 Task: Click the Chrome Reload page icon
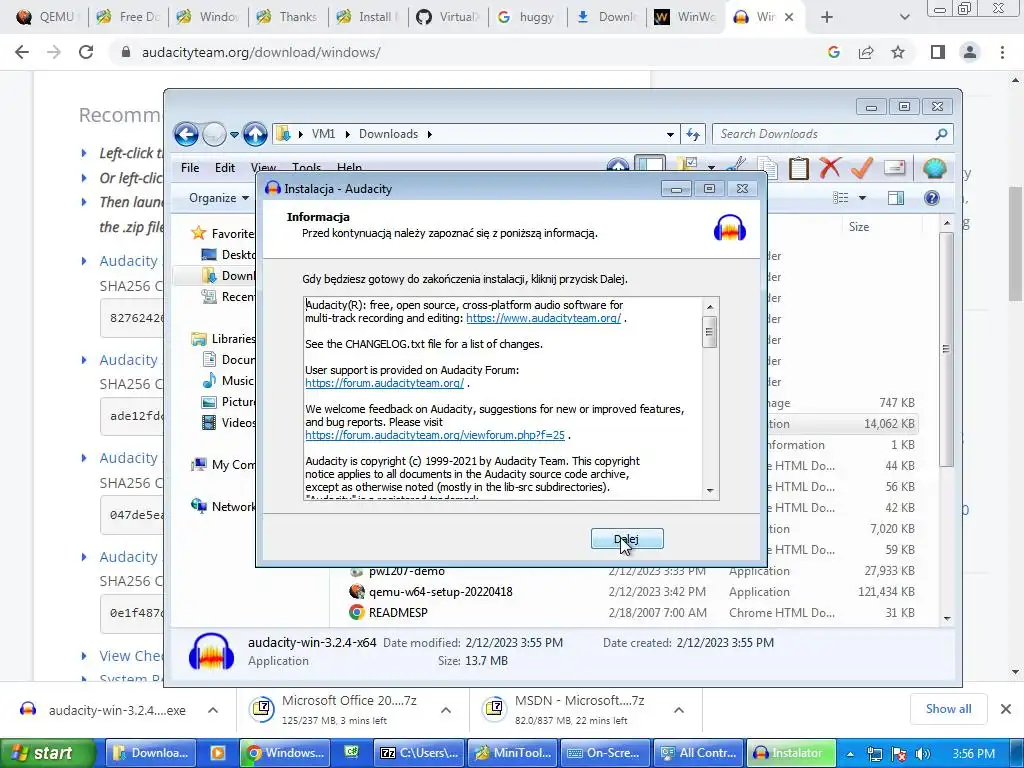86,52
